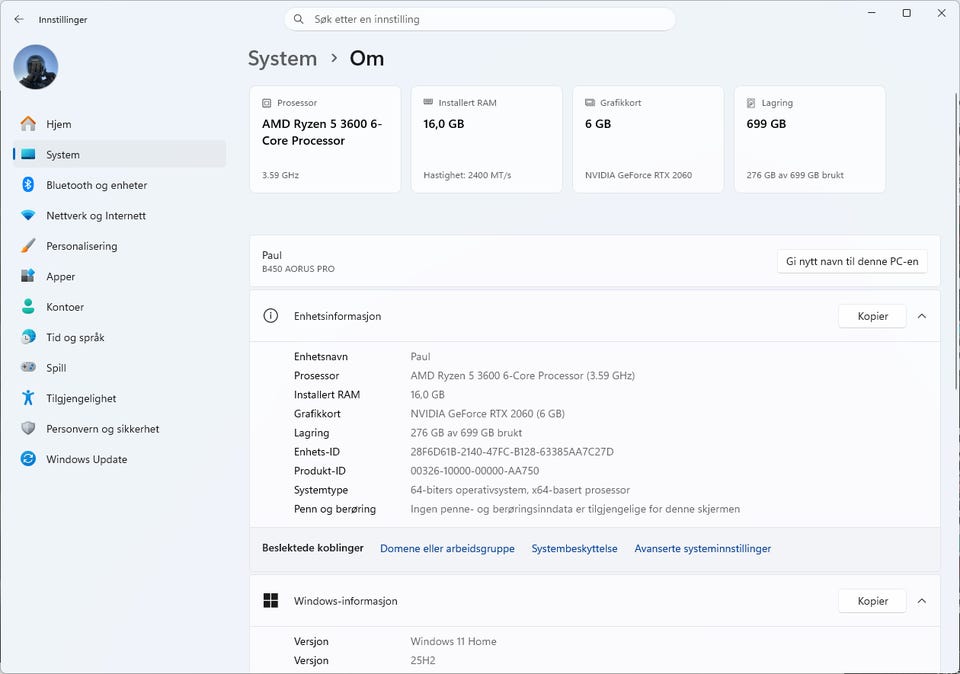Click the Personvern og sikkerhet shield icon

(x=28, y=429)
